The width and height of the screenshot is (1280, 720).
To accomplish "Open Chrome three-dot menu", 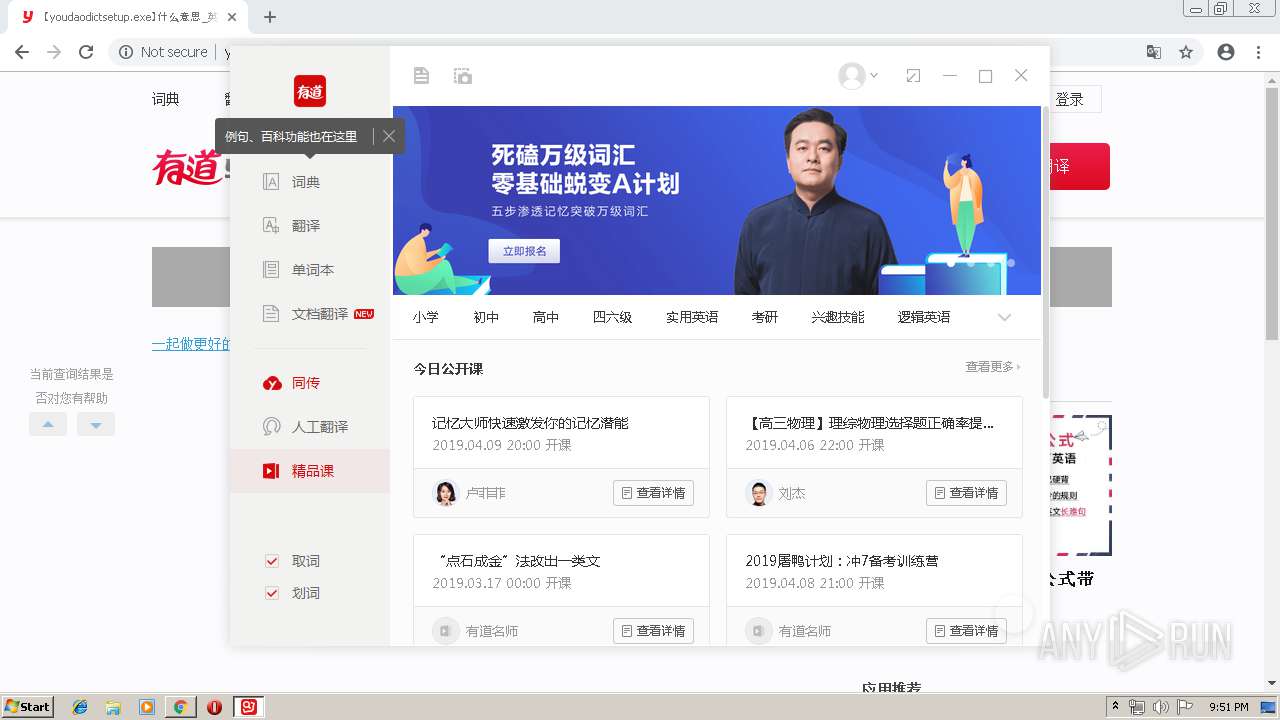I will point(1258,52).
